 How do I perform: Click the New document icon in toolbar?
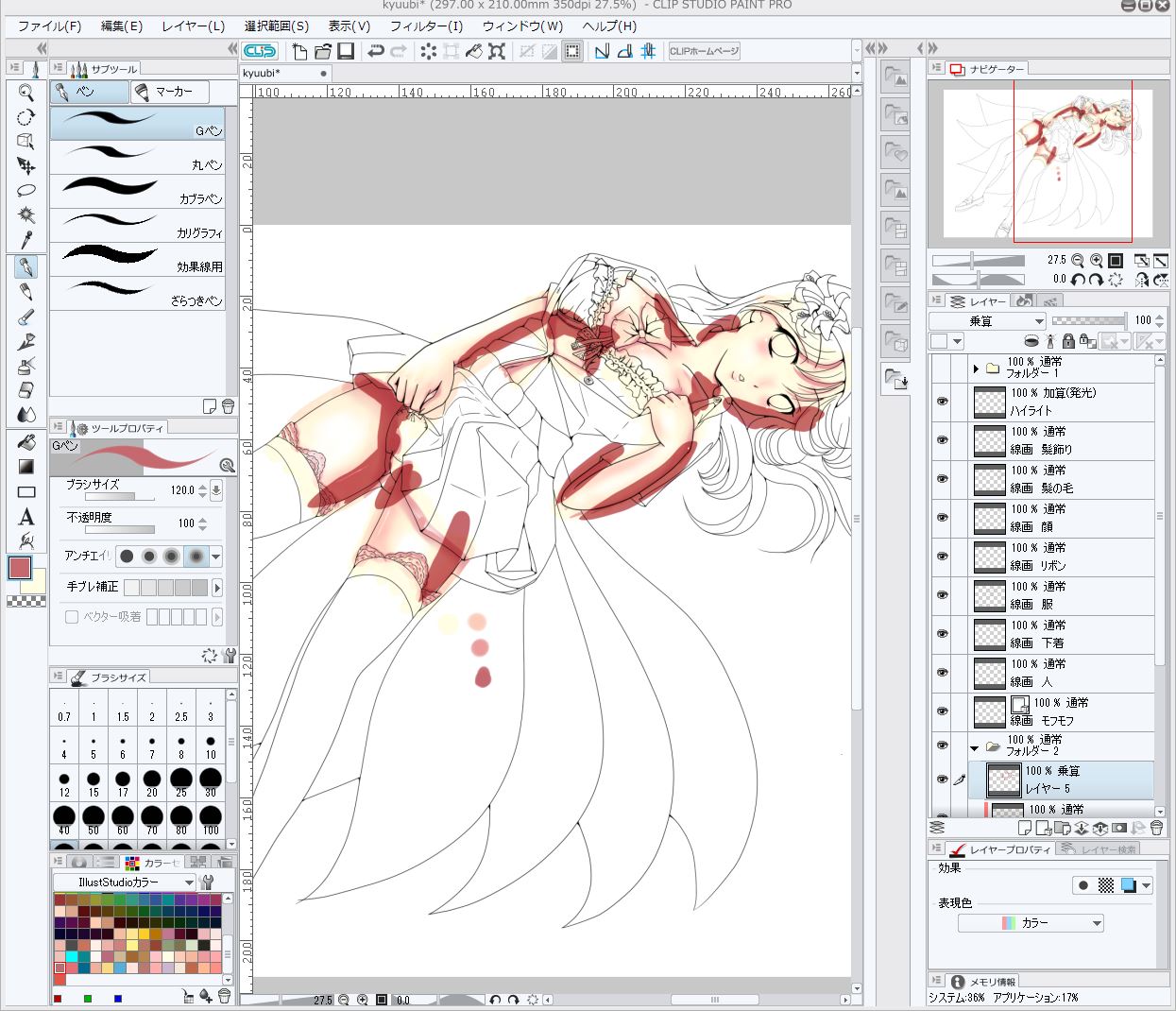pyautogui.click(x=300, y=51)
